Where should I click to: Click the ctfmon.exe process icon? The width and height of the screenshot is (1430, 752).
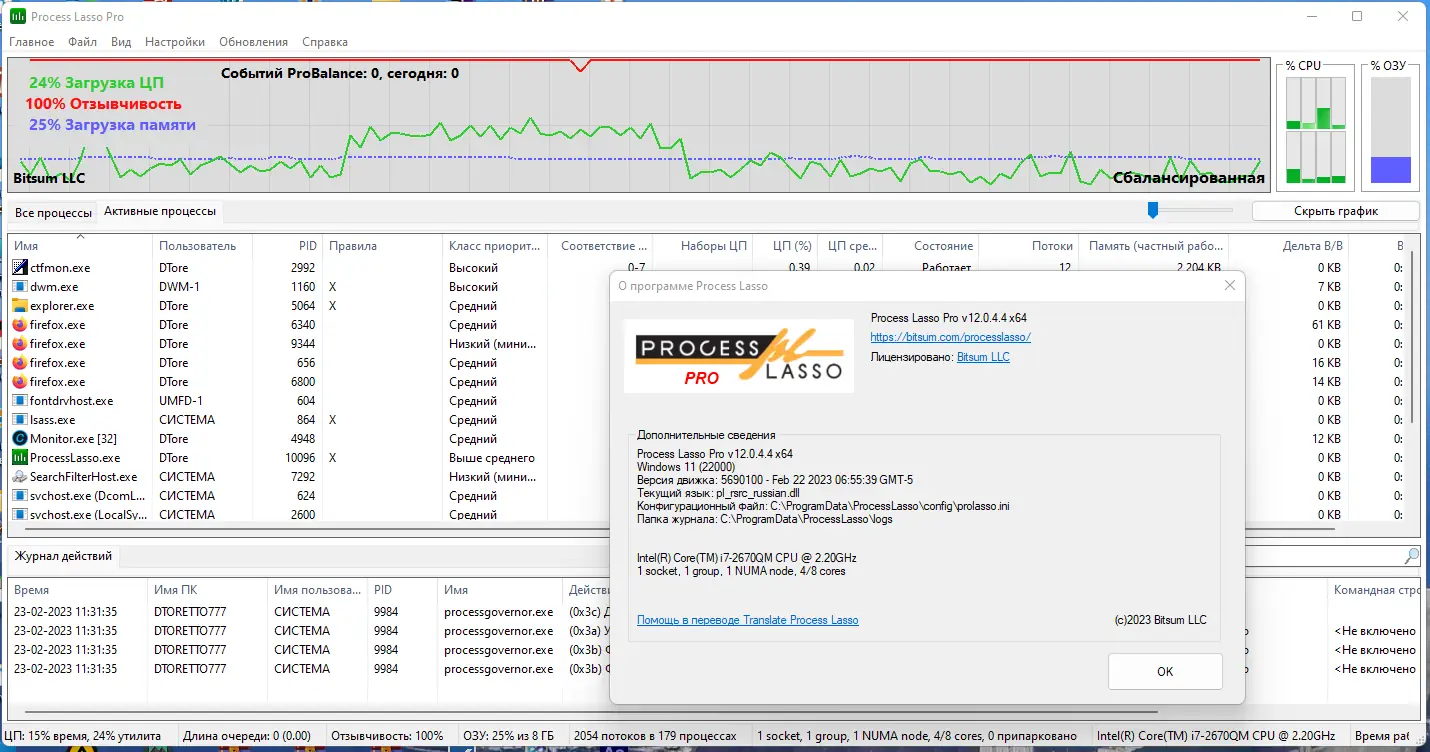20,267
